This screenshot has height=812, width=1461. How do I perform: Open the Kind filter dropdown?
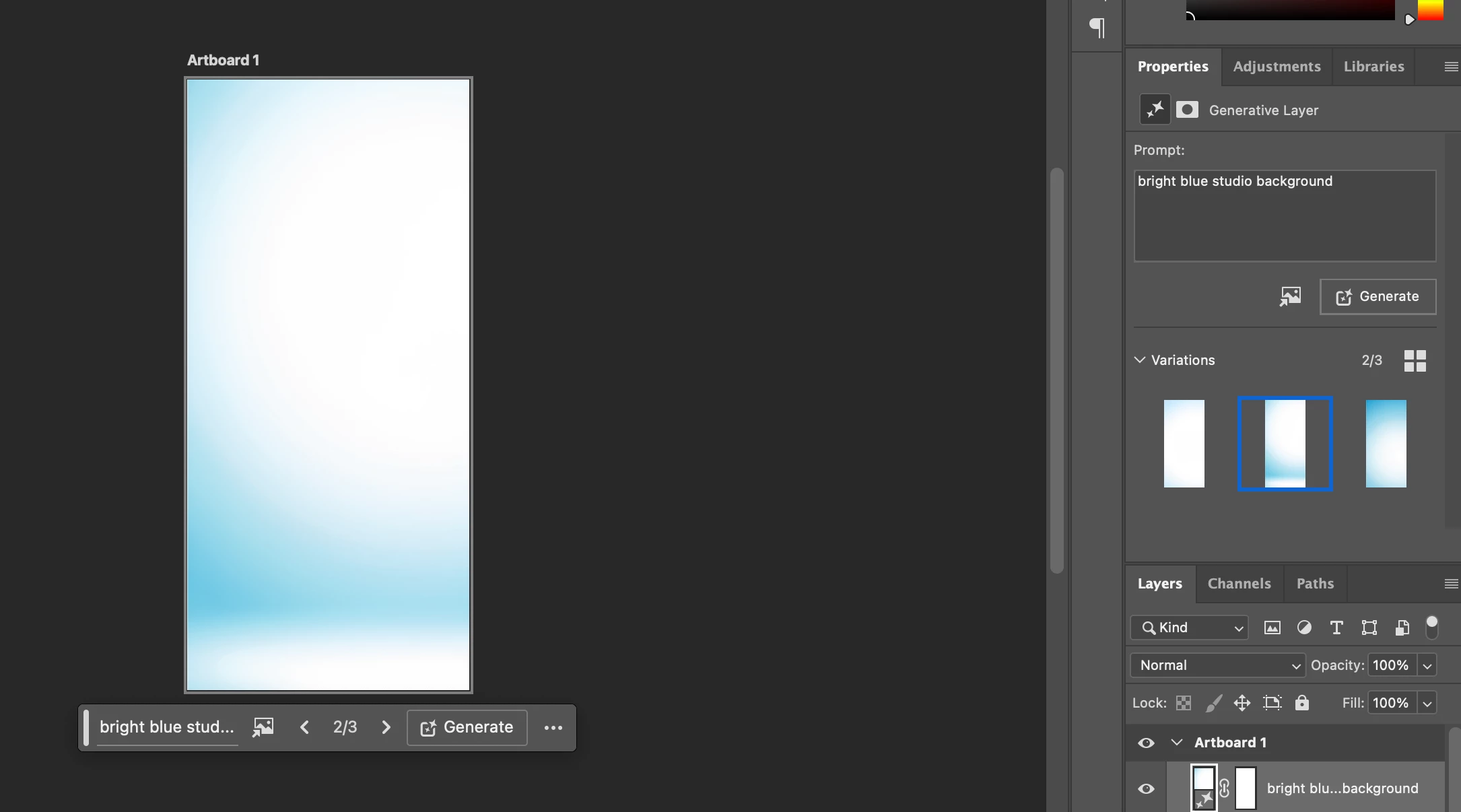pos(1189,628)
